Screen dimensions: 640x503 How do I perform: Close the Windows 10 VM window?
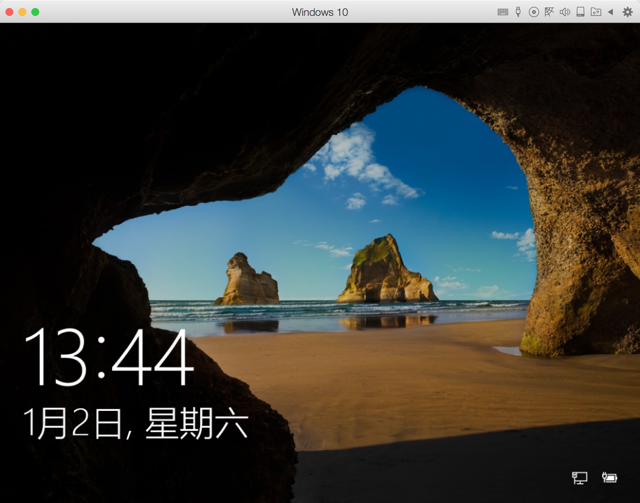9,12
